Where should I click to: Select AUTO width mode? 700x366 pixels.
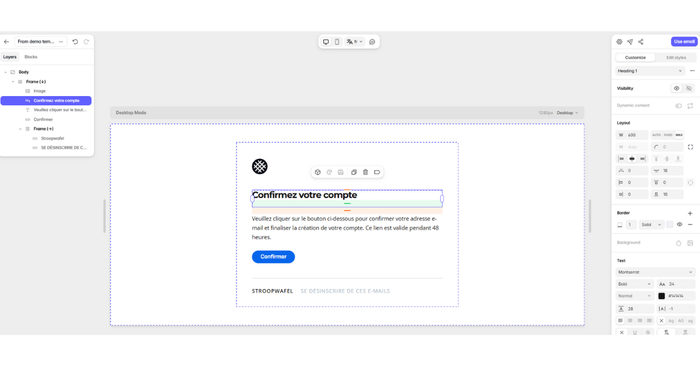(656, 135)
